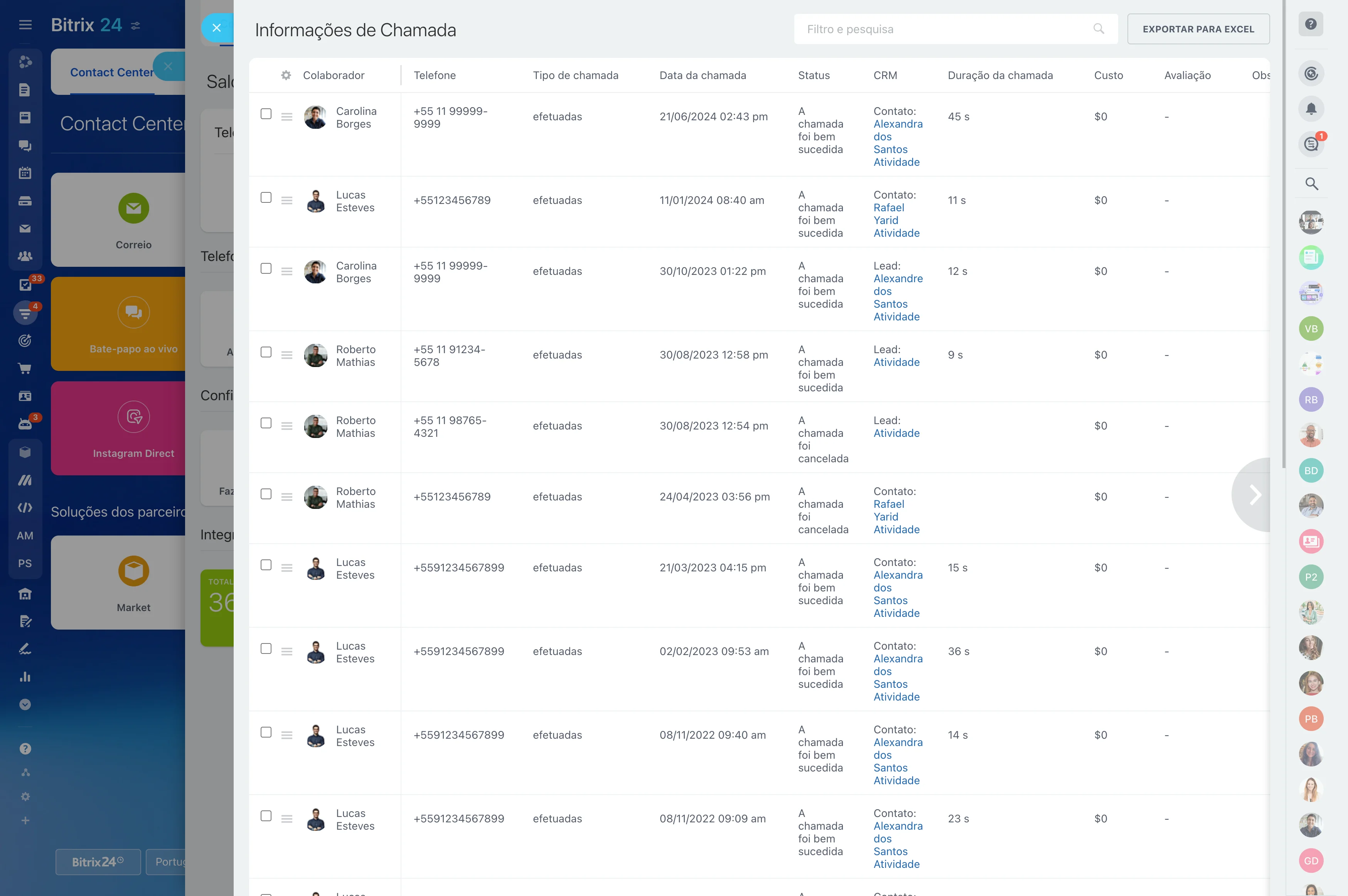Click the help question mark icon
This screenshot has height=896, width=1348.
pyautogui.click(x=1311, y=24)
